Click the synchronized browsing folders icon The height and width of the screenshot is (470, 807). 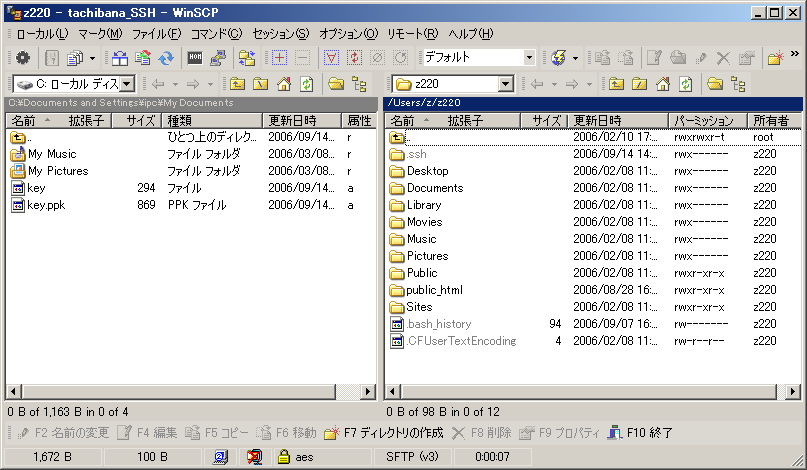(x=247, y=58)
